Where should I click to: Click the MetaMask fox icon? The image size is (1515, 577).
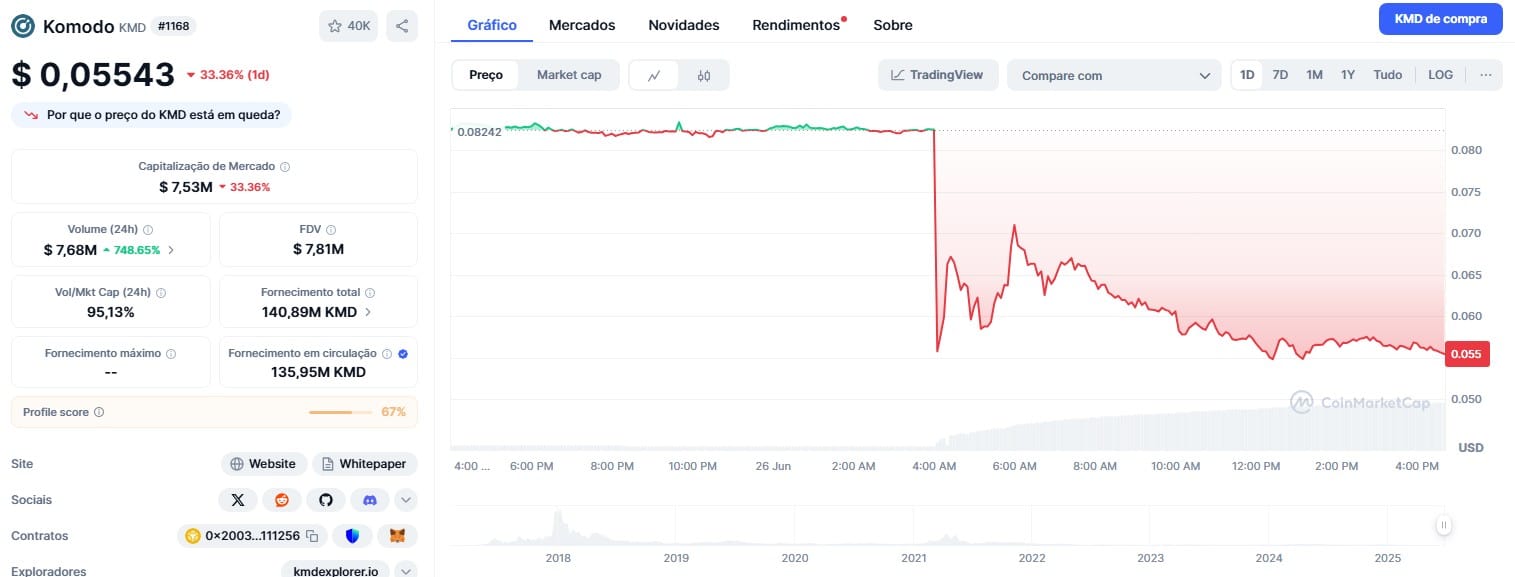point(397,536)
